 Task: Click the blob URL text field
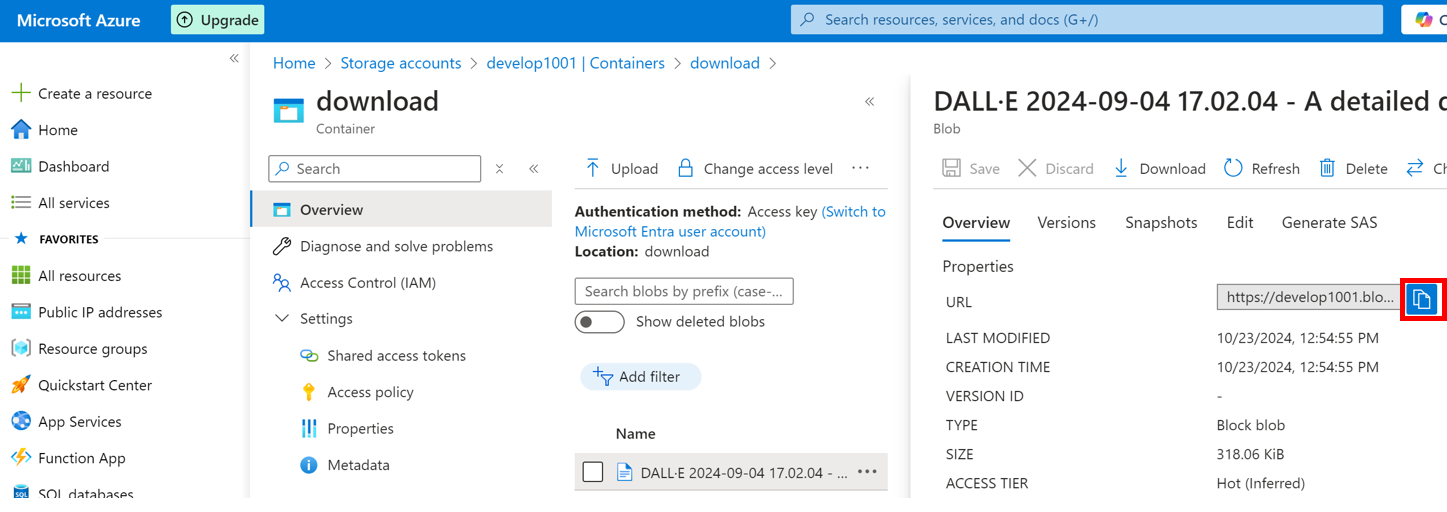click(x=1310, y=297)
